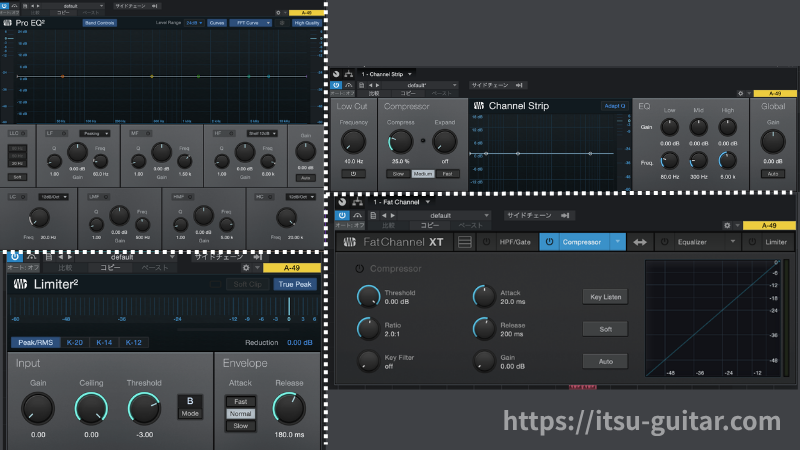Image resolution: width=800 pixels, height=450 pixels.
Task: Expand Fat Channel Equalizer model dropdown arrow
Action: 733,242
